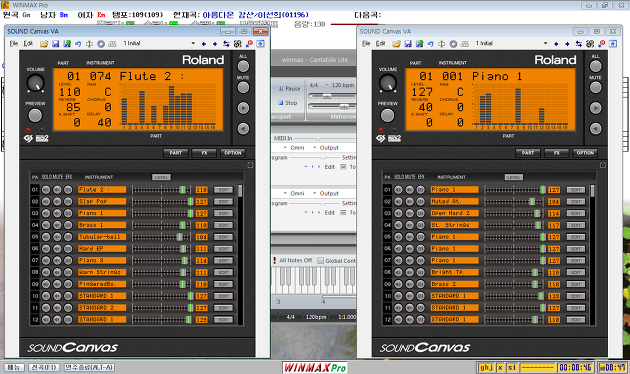Click previous part arrow button in left Sound Canvas
This screenshot has height=374, width=630.
pyautogui.click(x=243, y=129)
